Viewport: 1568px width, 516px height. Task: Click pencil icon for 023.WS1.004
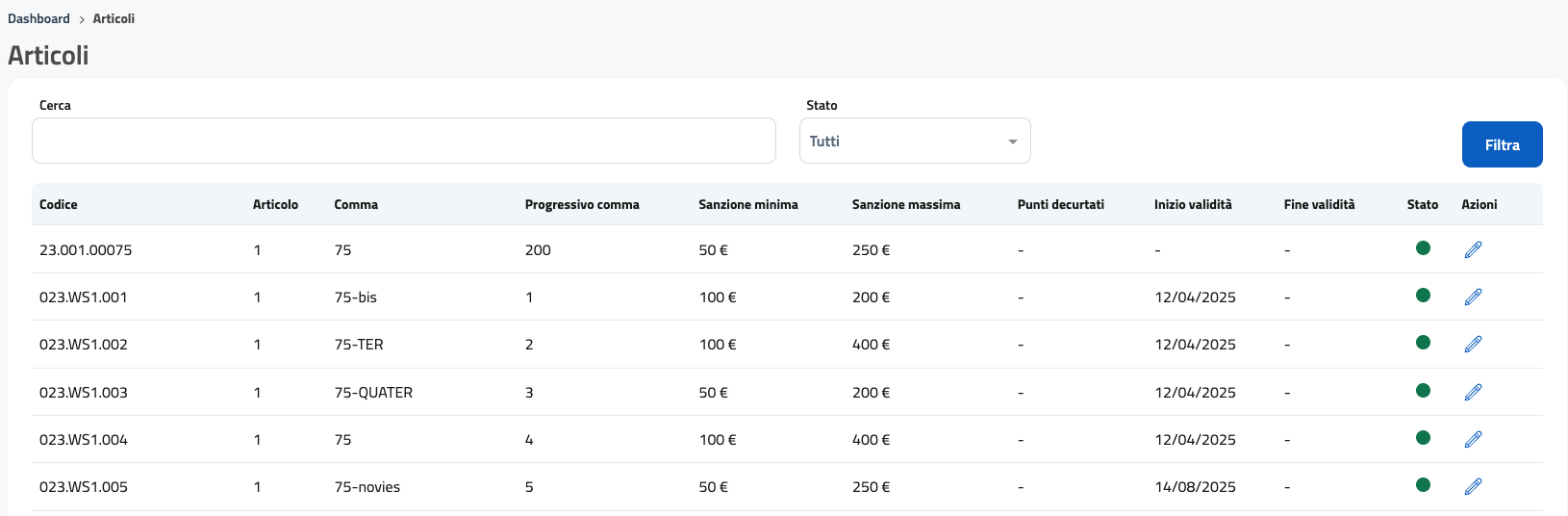click(x=1473, y=440)
